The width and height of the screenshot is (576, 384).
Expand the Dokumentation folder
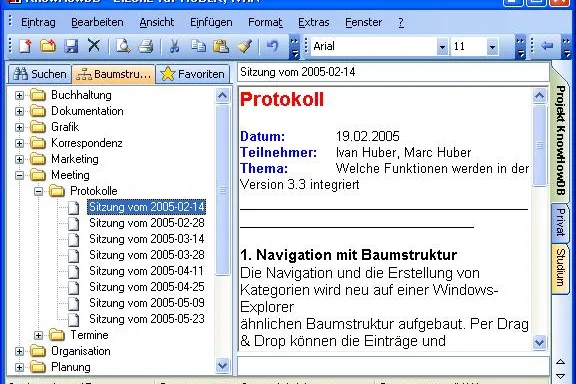19,111
